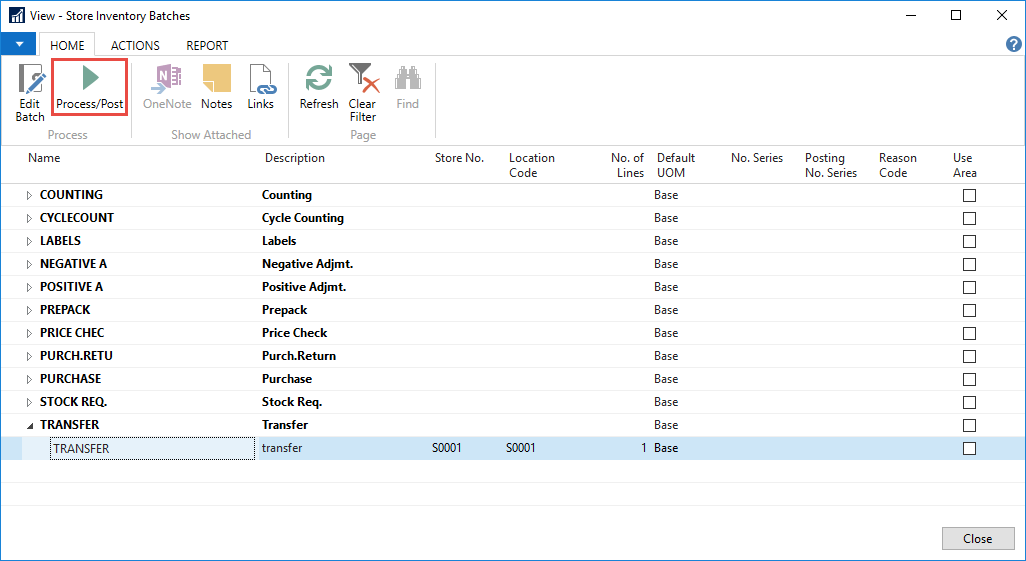This screenshot has width=1026, height=561.
Task: Expand the CYCLECOUNT batch group
Action: coord(29,219)
